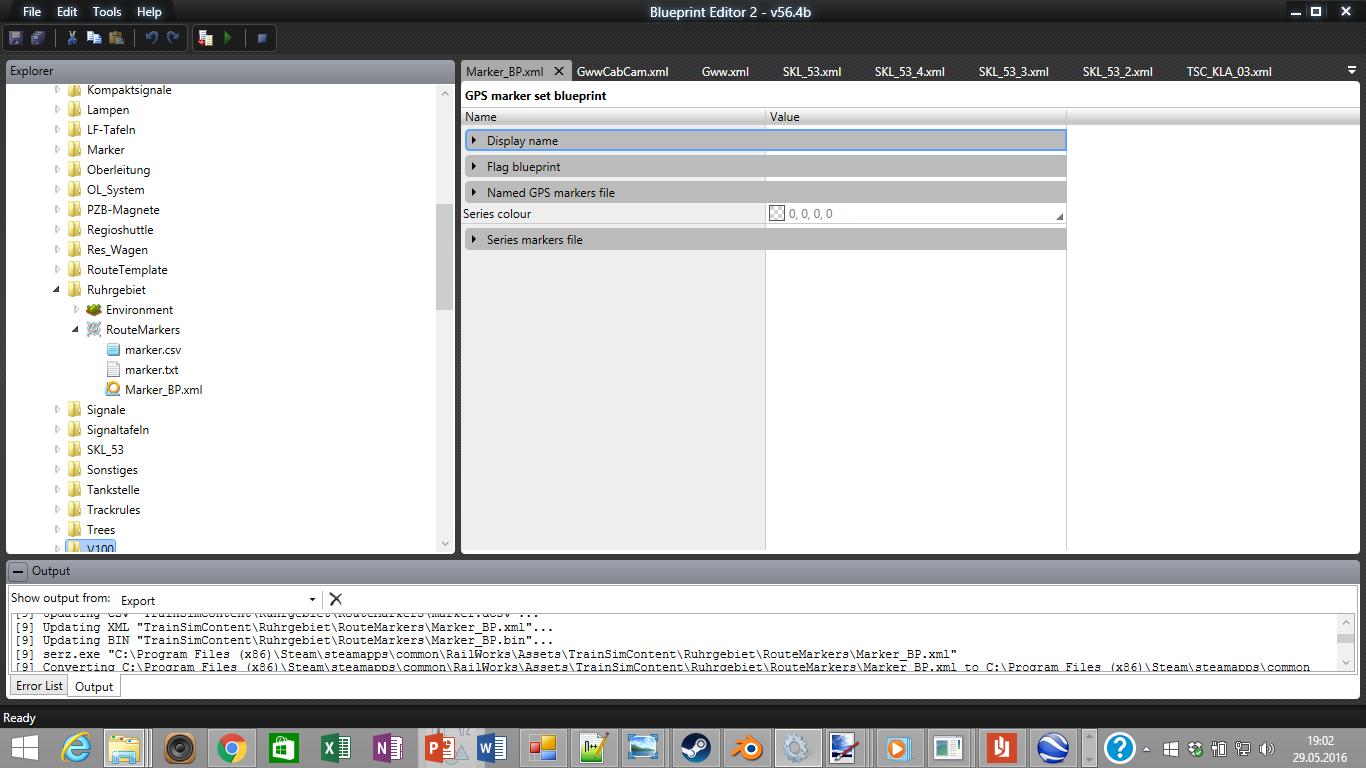Image resolution: width=1366 pixels, height=768 pixels.
Task: Open Excel from the taskbar
Action: [335, 747]
